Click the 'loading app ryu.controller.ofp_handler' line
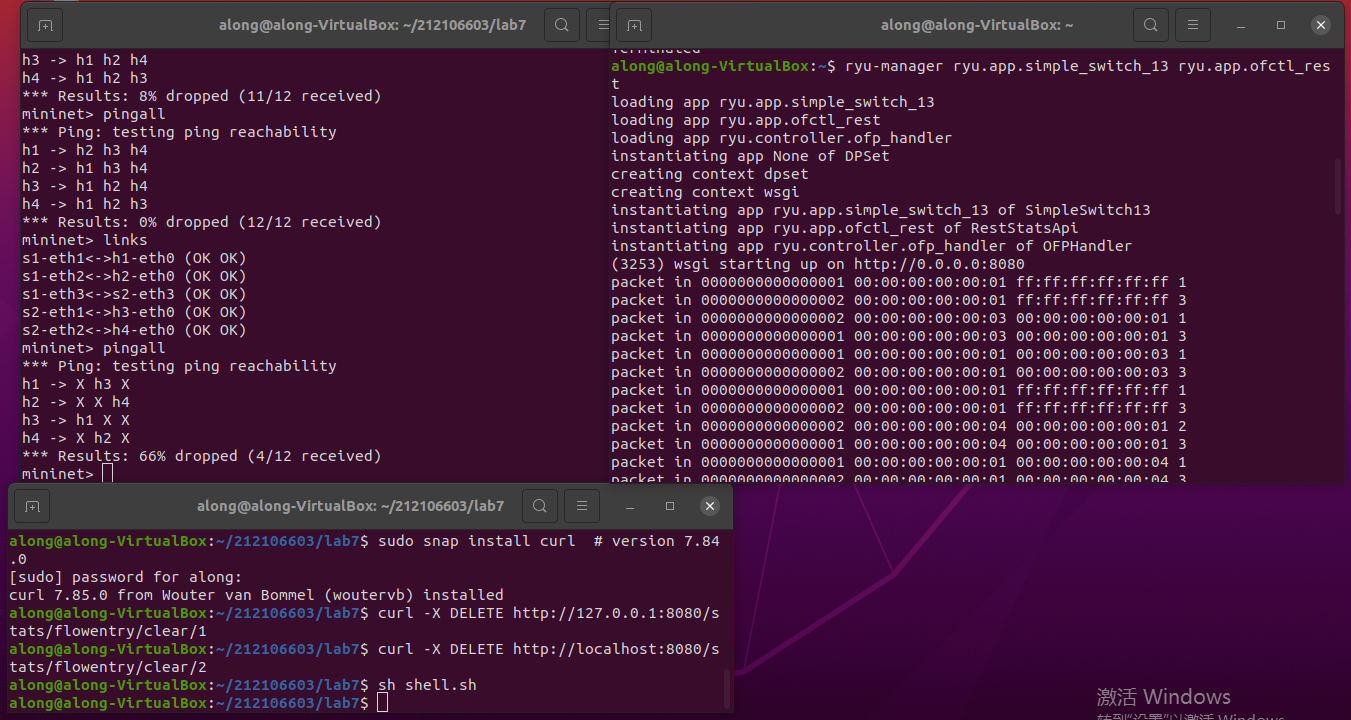Viewport: 1351px width, 720px height. tap(782, 138)
